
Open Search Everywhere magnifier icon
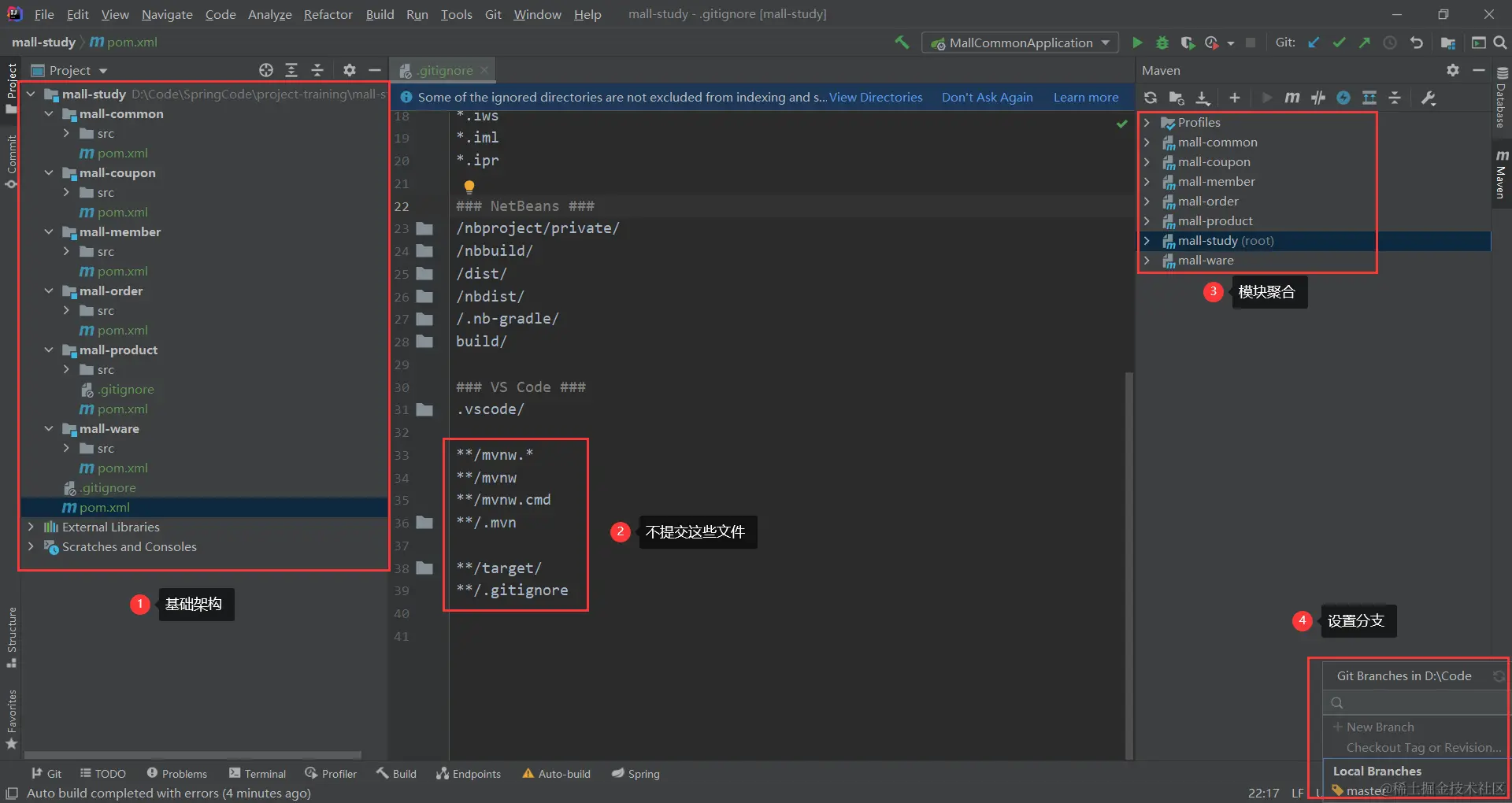[1500, 43]
